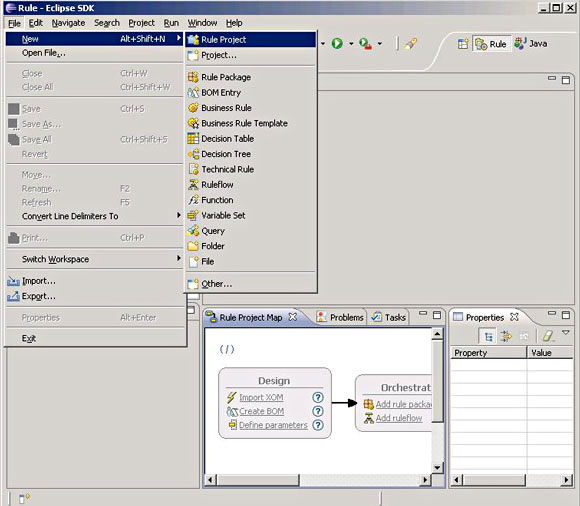Click the External Tools run icon in toolbar
Viewport: 580px width, 506px height.
click(365, 44)
